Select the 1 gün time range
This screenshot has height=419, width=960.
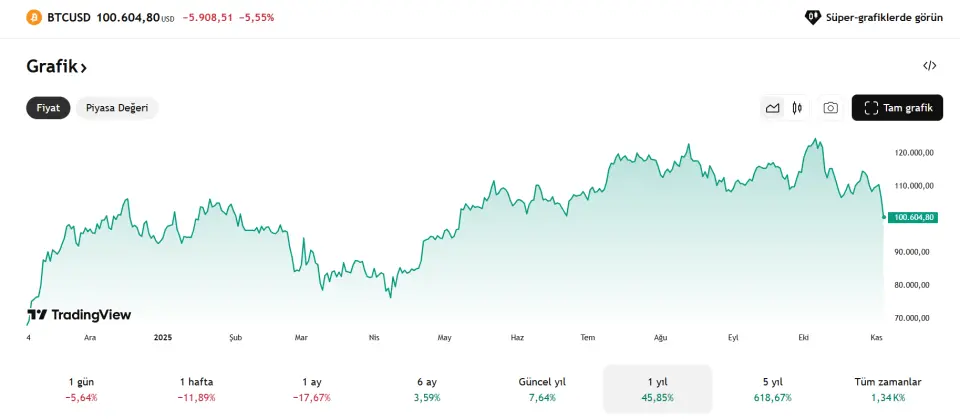(x=81, y=389)
